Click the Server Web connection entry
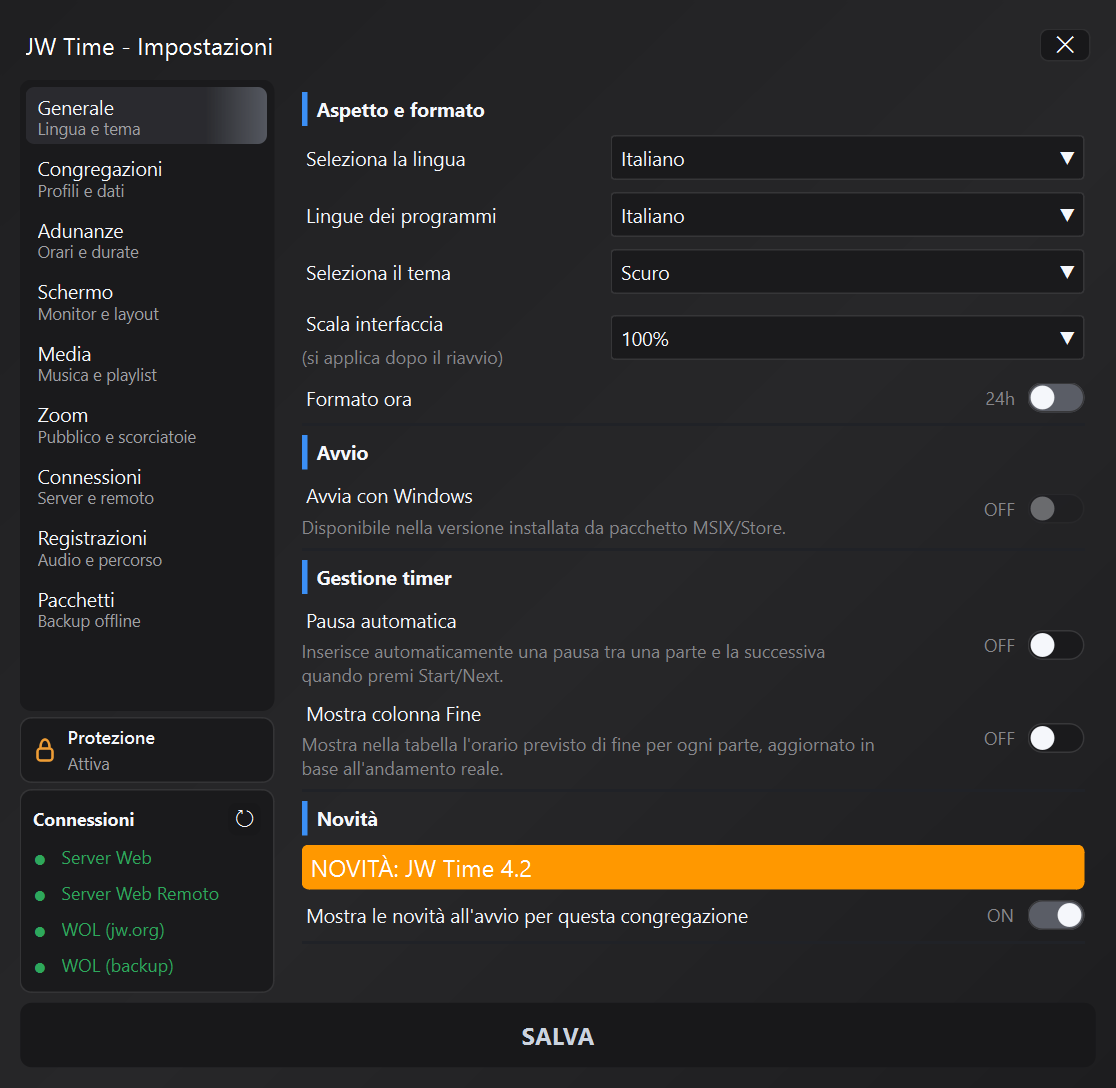The image size is (1116, 1088). point(106,858)
